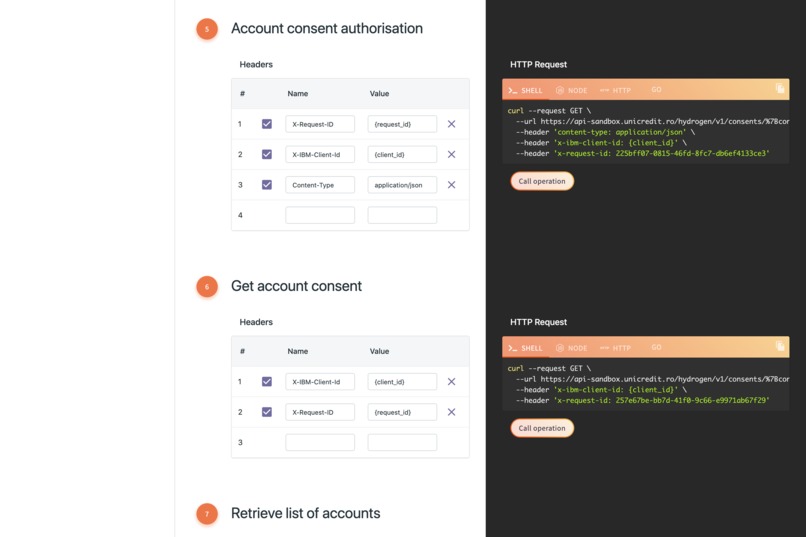Edit {request_id} value field in Get account consent
The height and width of the screenshot is (537, 806).
pos(402,412)
